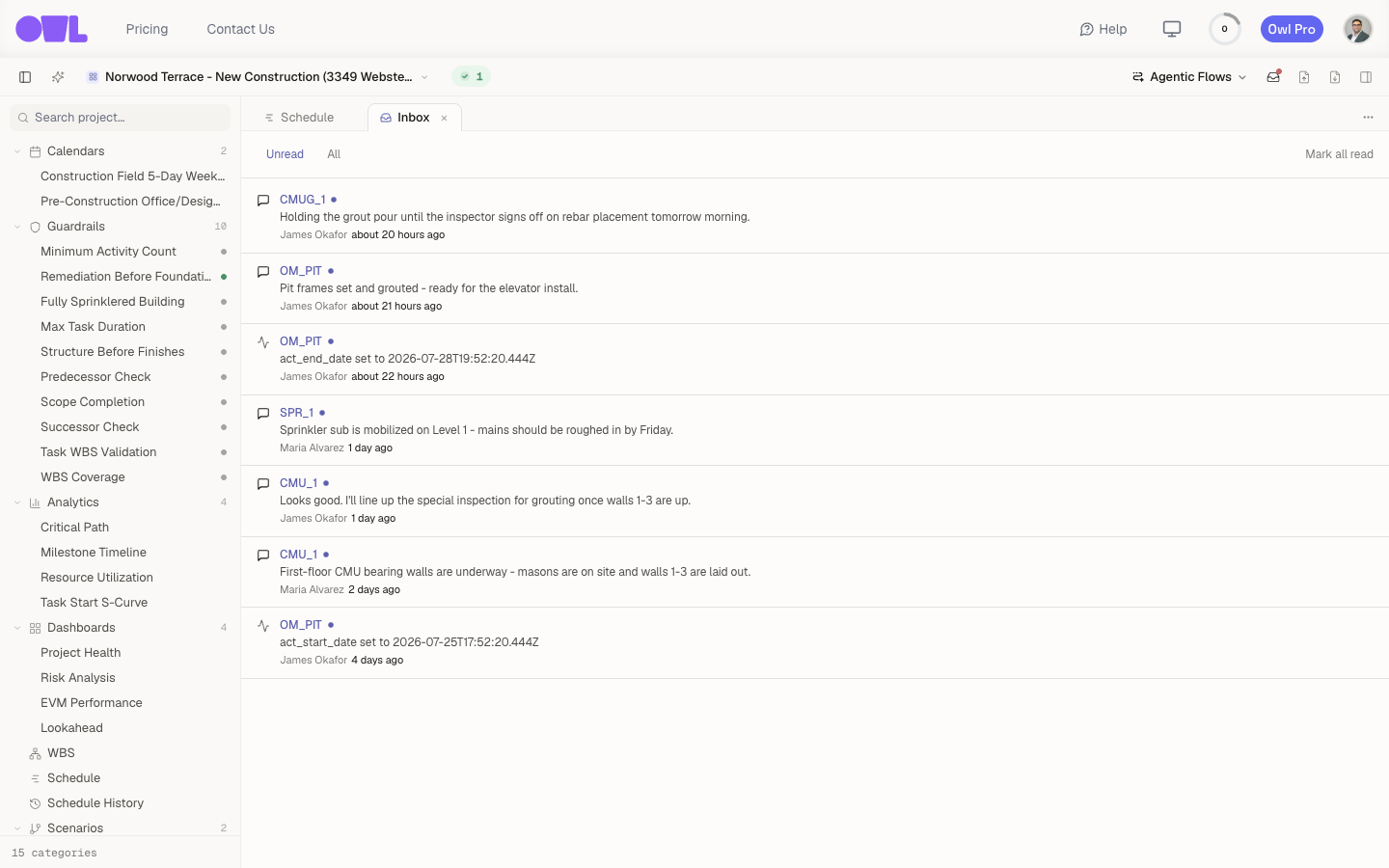The image size is (1389, 868).
Task: Open Critical Path analytics
Action: pyautogui.click(x=74, y=528)
